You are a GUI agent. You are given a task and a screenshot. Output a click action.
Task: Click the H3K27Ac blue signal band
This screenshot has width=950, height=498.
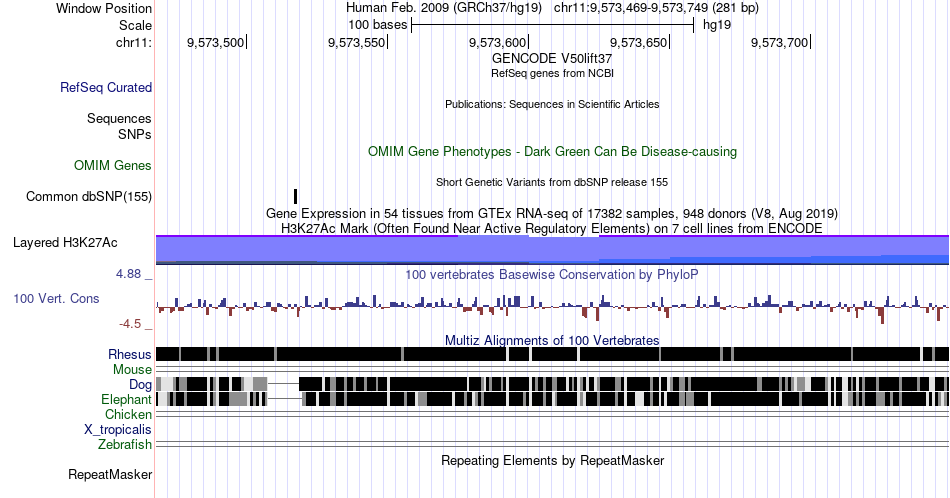click(x=552, y=250)
